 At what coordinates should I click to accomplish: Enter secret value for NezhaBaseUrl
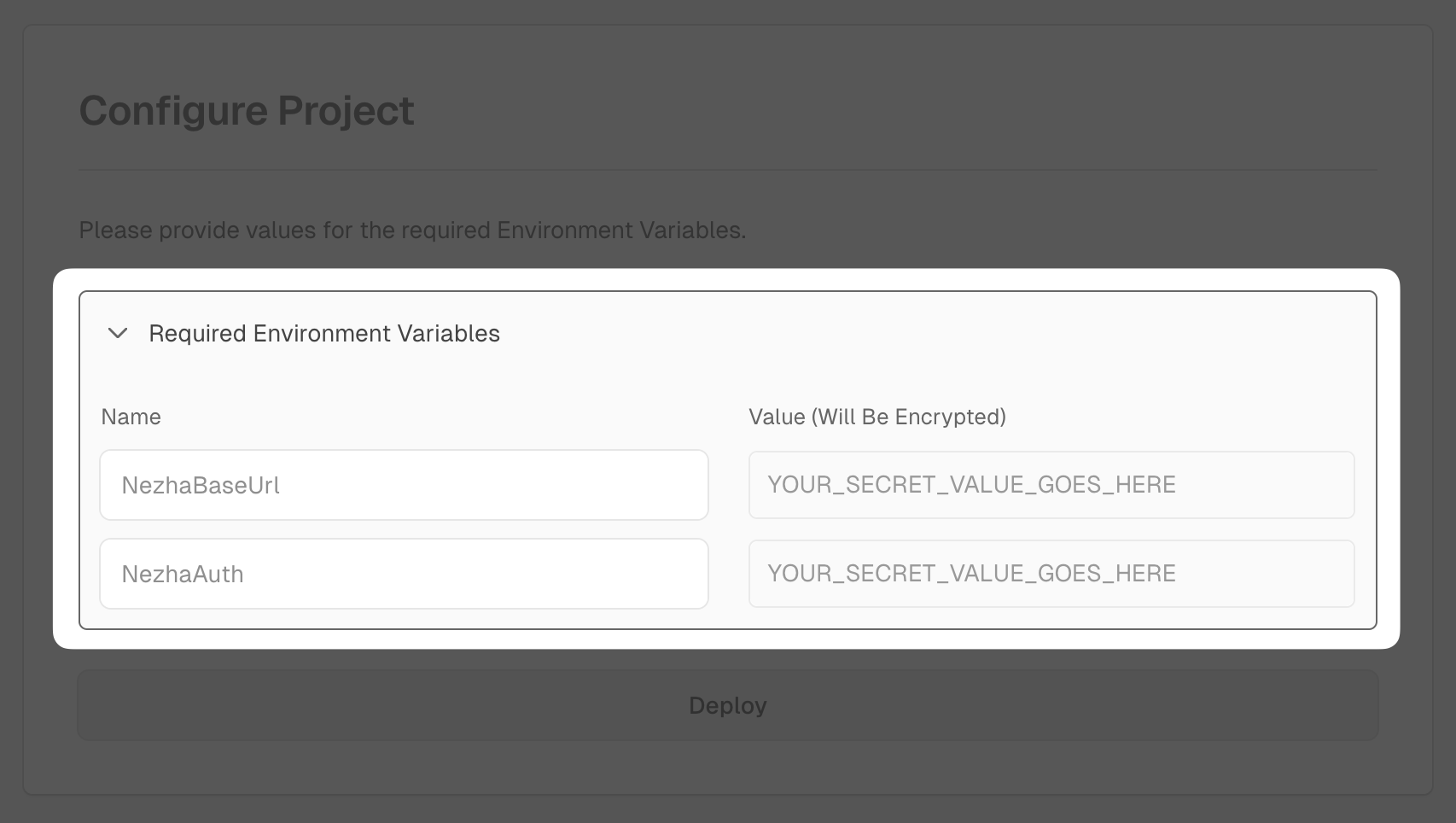[x=1051, y=485]
